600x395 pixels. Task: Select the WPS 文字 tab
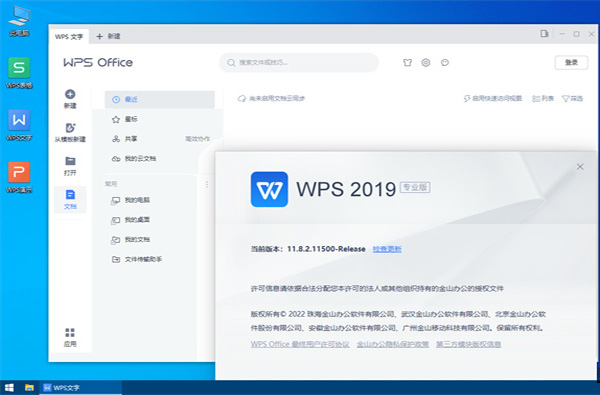click(69, 37)
